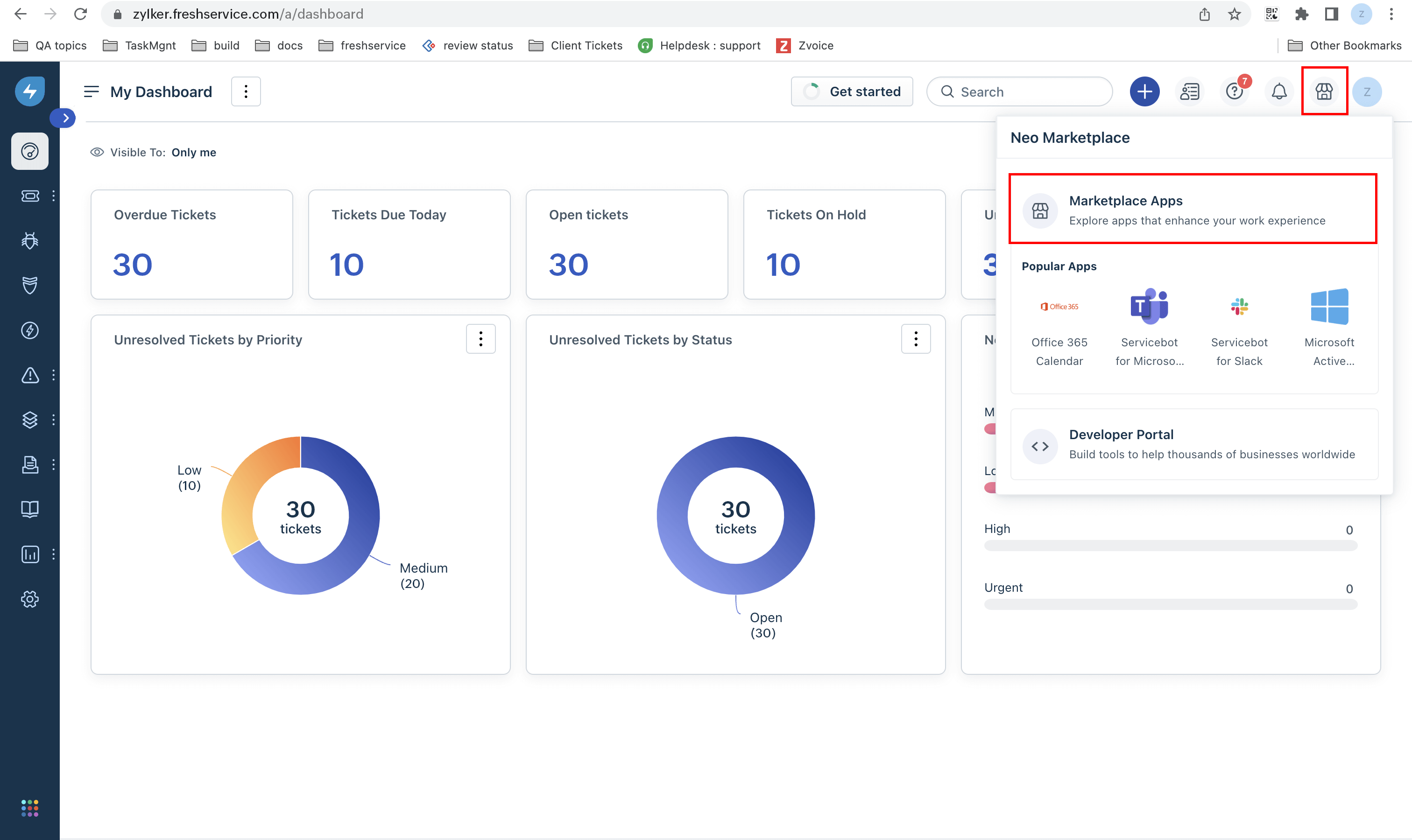
Task: Open help icon with 7 badge
Action: (x=1234, y=91)
